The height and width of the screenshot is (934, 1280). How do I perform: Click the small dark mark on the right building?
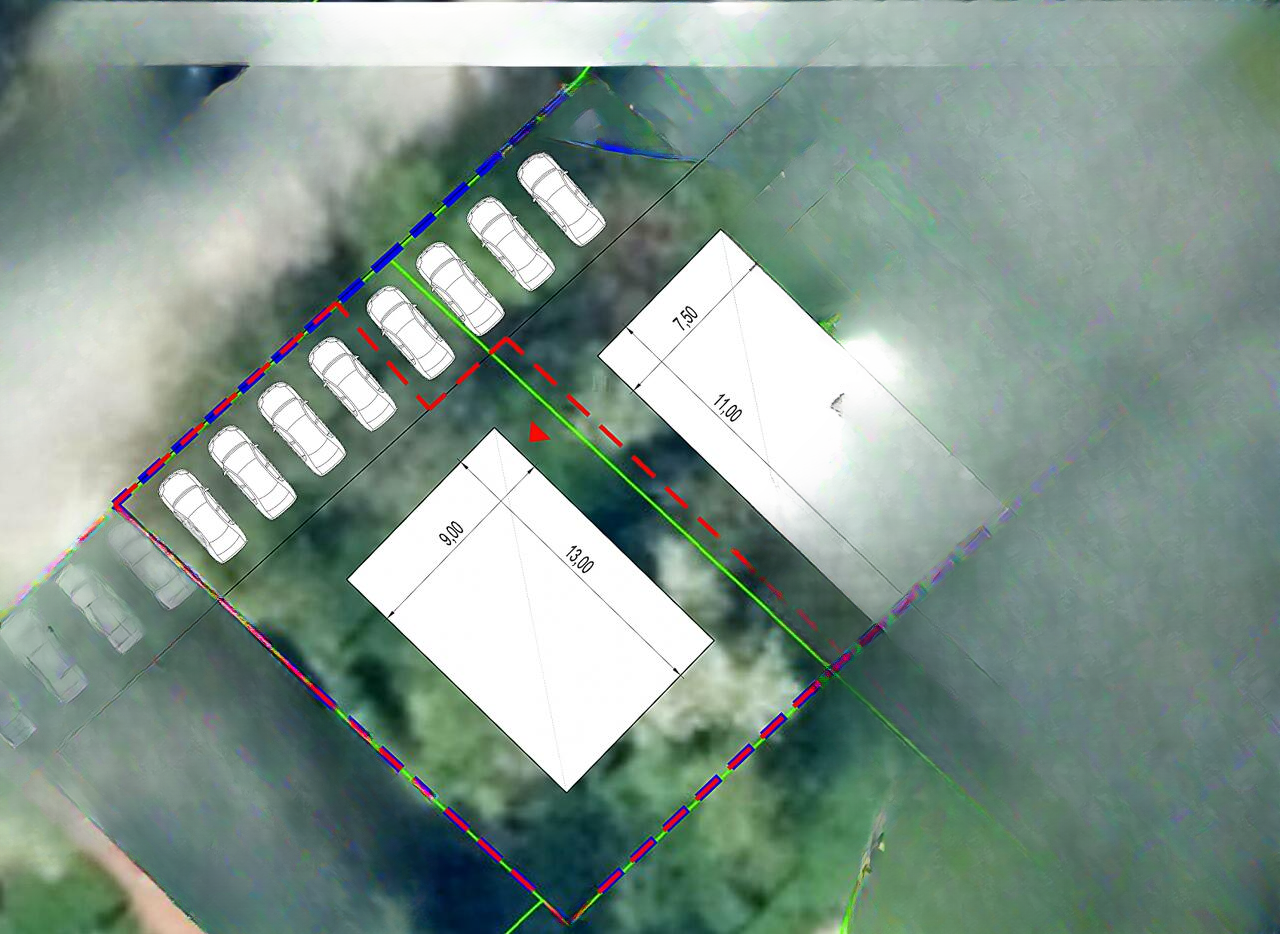point(837,403)
